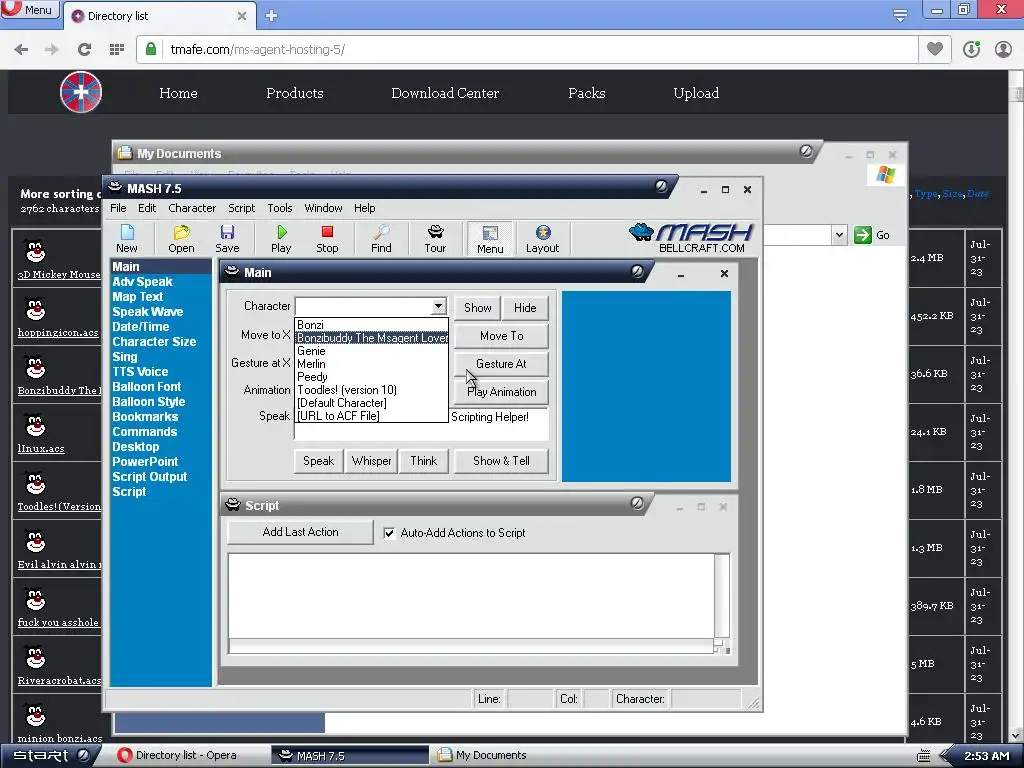Click inside the script text area
1024x768 pixels.
click(x=472, y=596)
